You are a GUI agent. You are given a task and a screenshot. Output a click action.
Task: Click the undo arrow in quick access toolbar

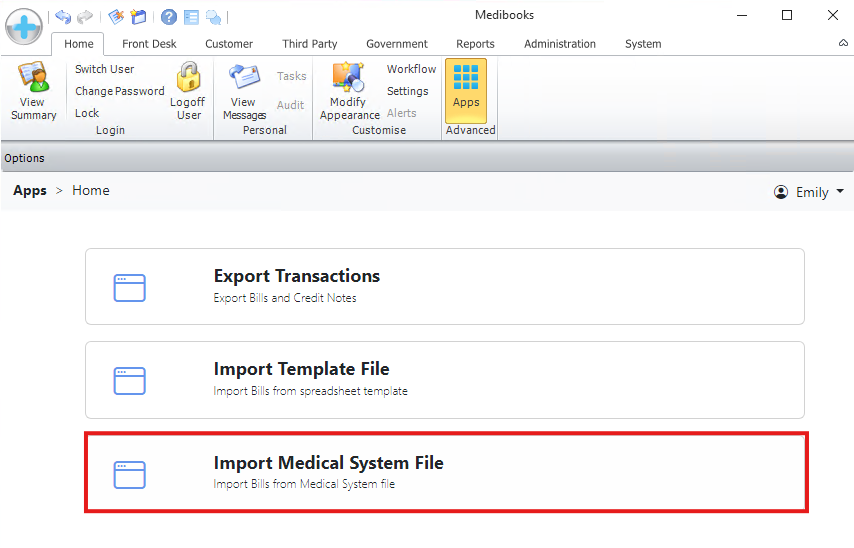[x=63, y=16]
